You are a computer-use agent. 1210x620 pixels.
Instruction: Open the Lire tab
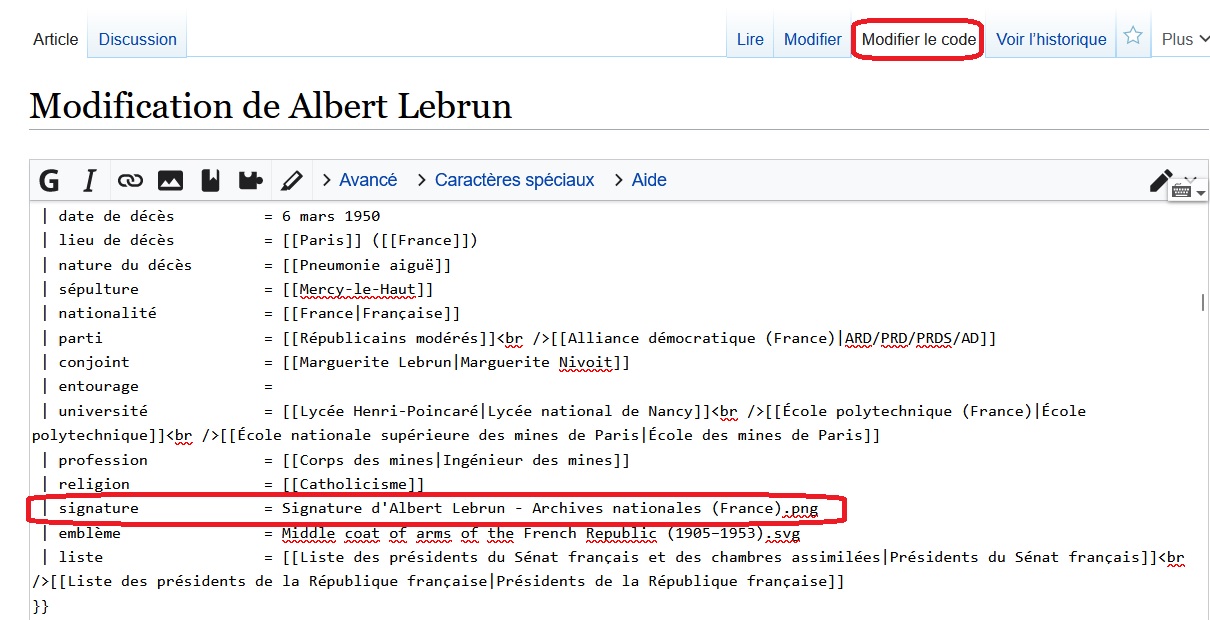tap(750, 39)
